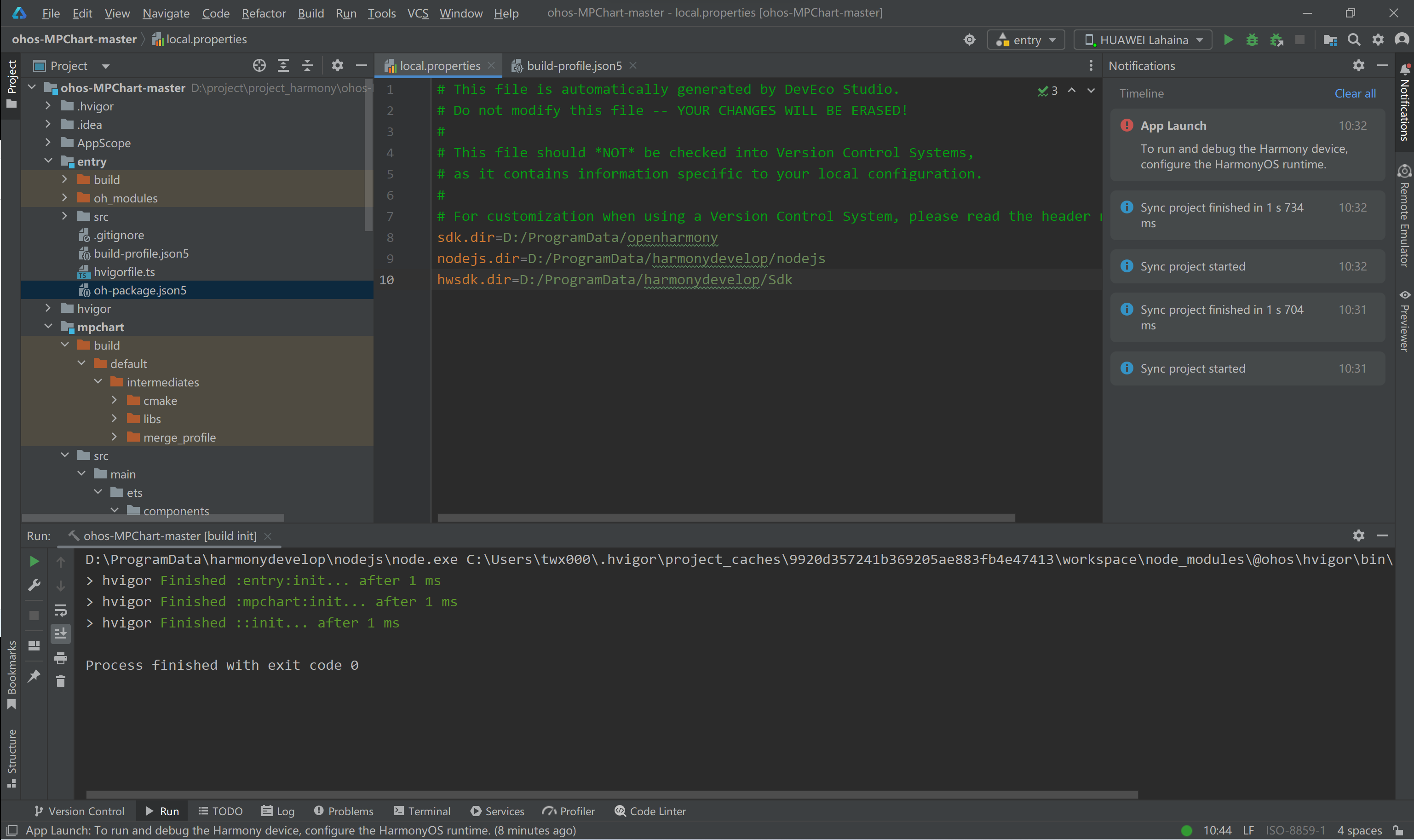
Task: Open the user account avatar icon
Action: pos(1401,40)
